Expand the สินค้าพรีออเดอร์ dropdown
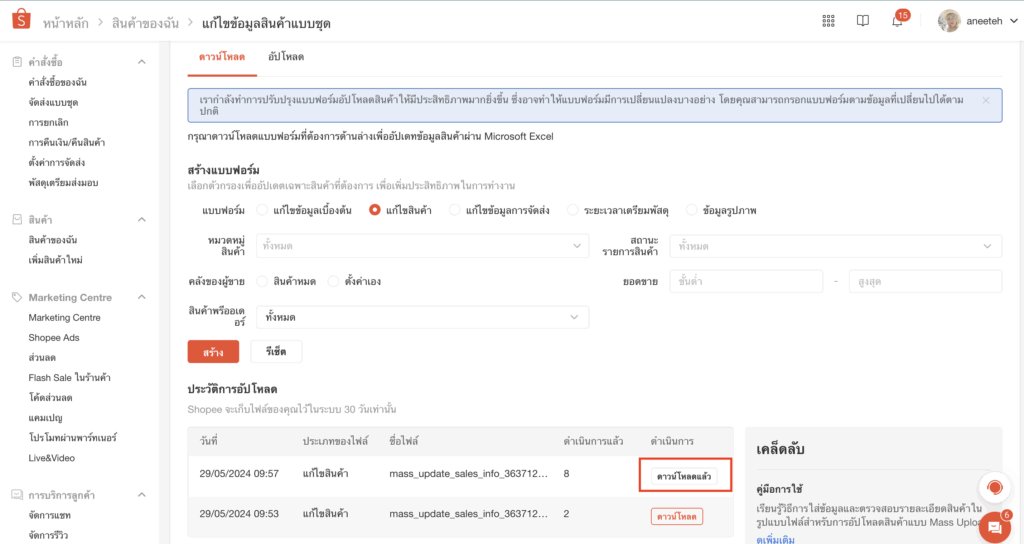The width and height of the screenshot is (1024, 544). [x=422, y=317]
